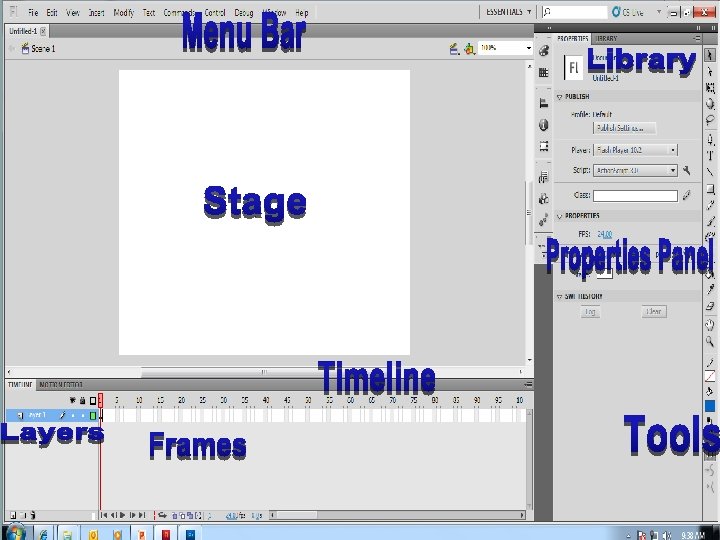Screen dimensions: 720x540
Task: Select the Free Transform tool
Action: pos(710,88)
